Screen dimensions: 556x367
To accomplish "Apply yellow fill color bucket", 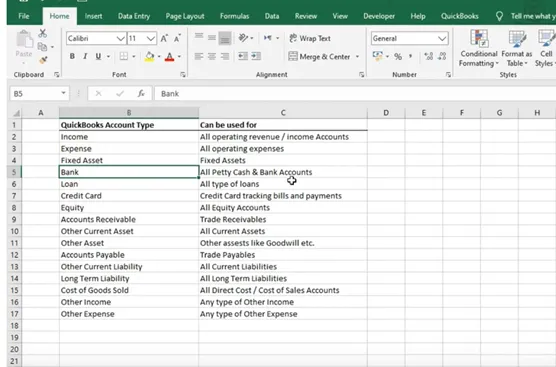I will 150,56.
